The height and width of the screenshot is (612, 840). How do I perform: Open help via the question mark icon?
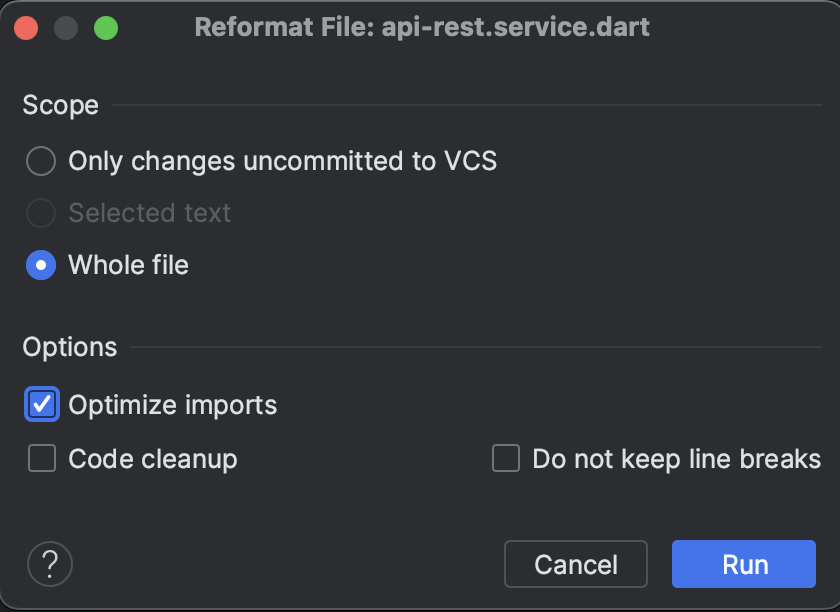pos(50,564)
